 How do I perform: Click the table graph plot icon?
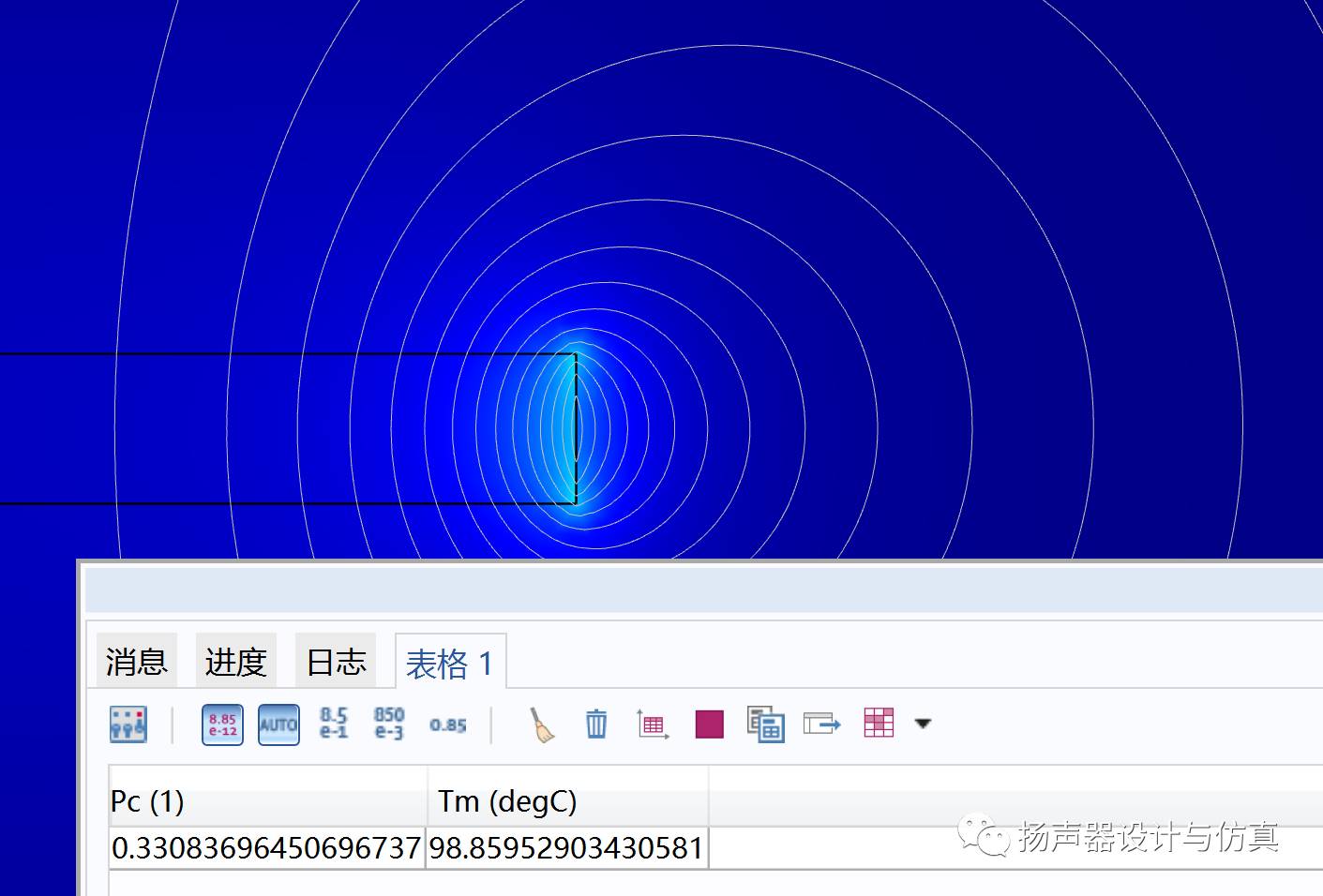click(653, 724)
